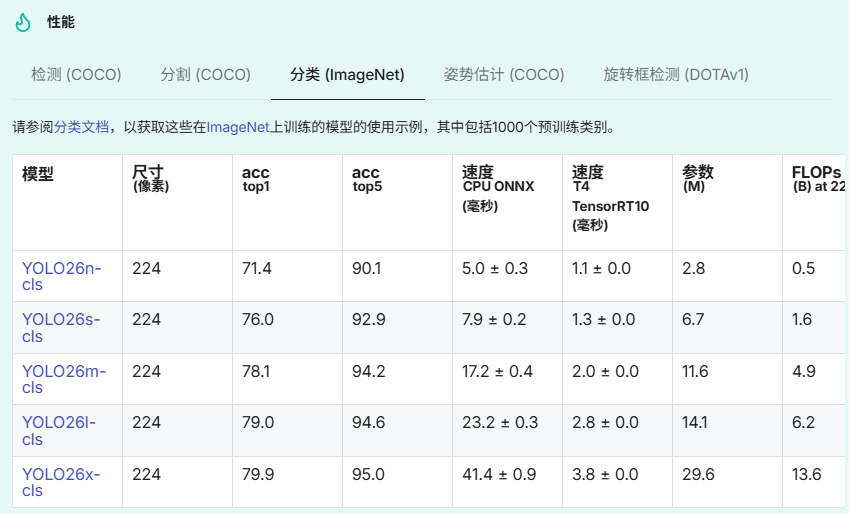Select top1 value 71.4

pos(256,268)
